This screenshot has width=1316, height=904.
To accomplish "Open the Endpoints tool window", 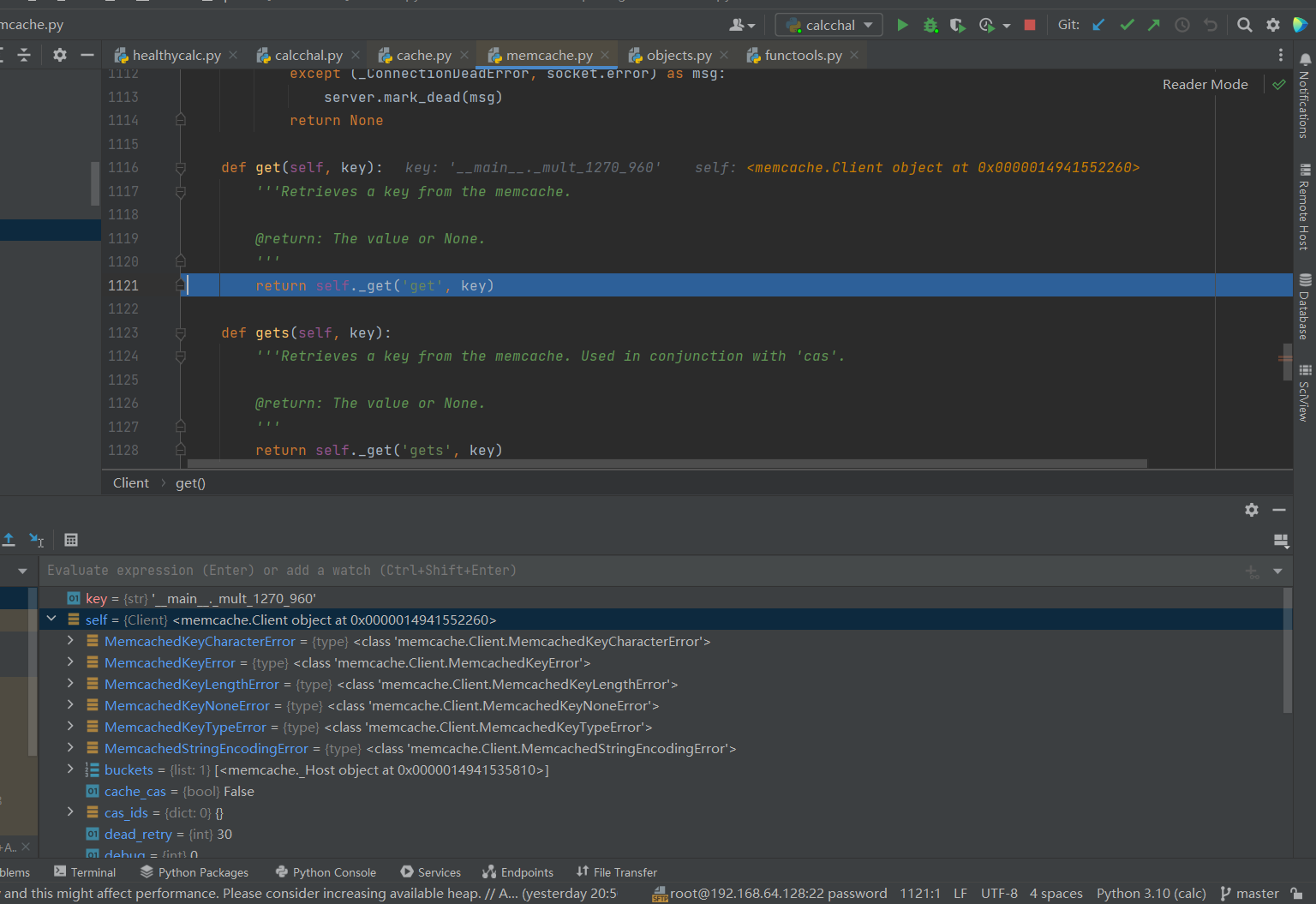I will pyautogui.click(x=517, y=872).
